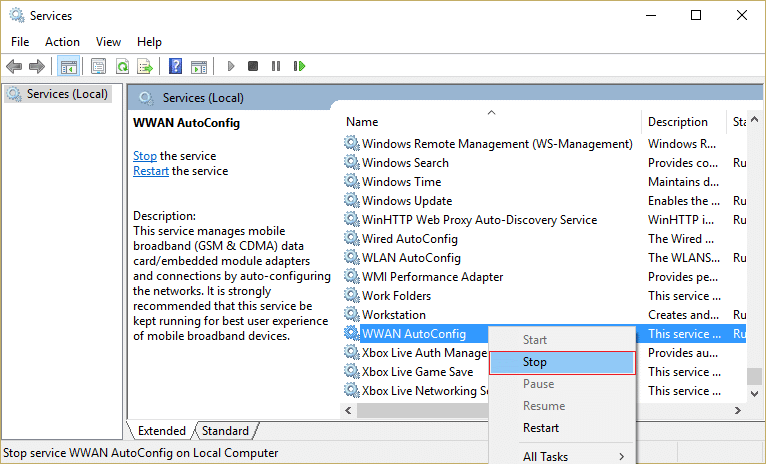Open the blue Help toolbar icon
Screen dimensions: 766x464
pyautogui.click(x=175, y=67)
